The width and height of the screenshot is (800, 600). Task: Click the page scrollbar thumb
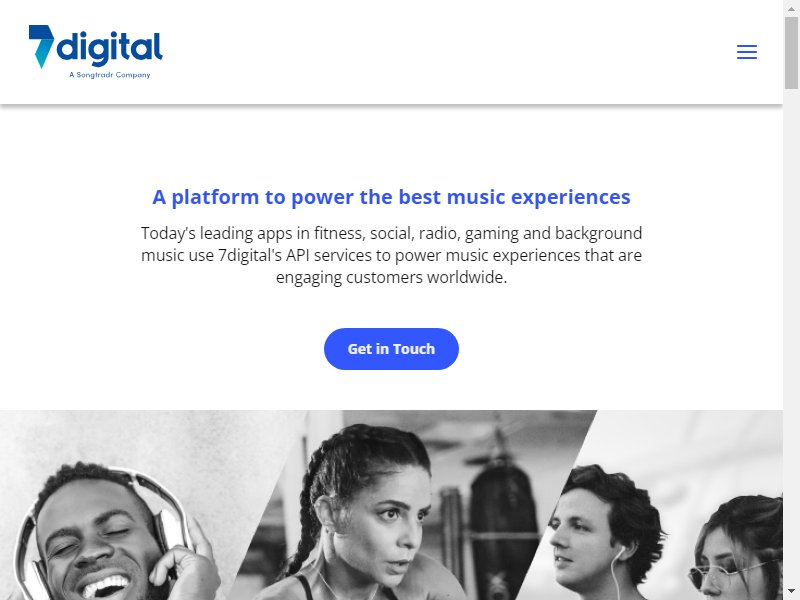point(791,53)
